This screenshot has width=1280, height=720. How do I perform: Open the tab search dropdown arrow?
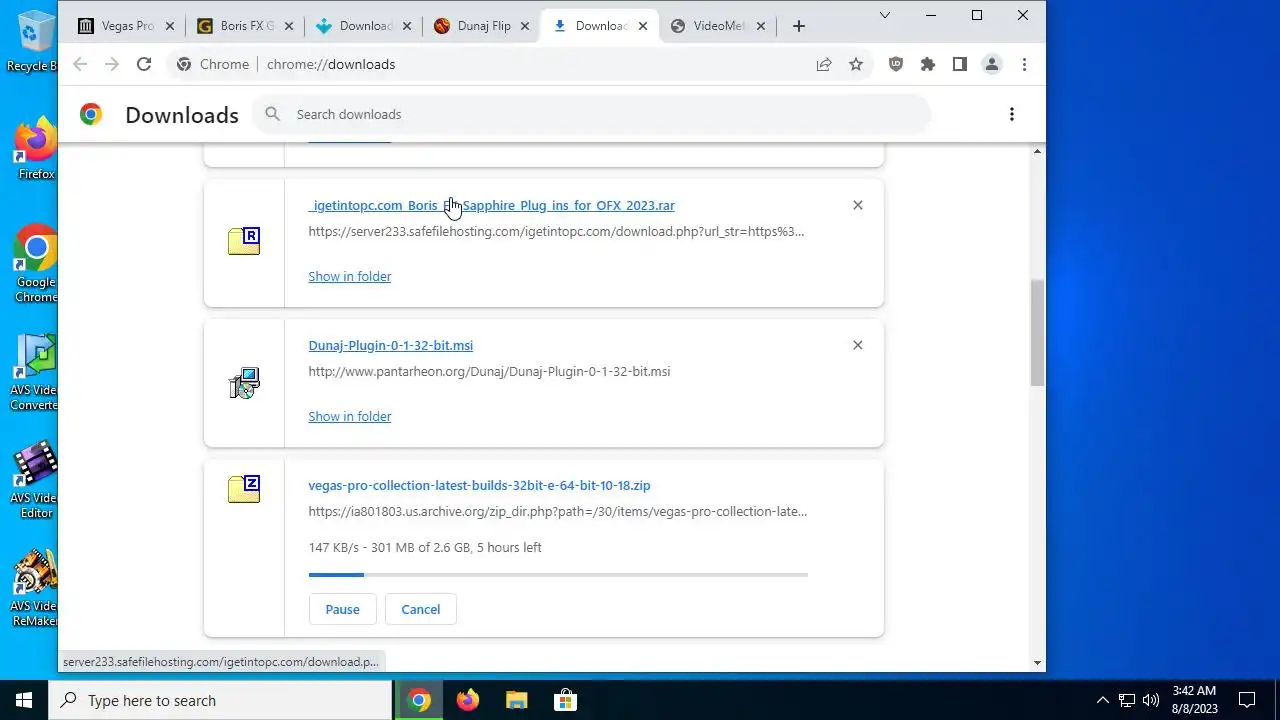tap(885, 15)
